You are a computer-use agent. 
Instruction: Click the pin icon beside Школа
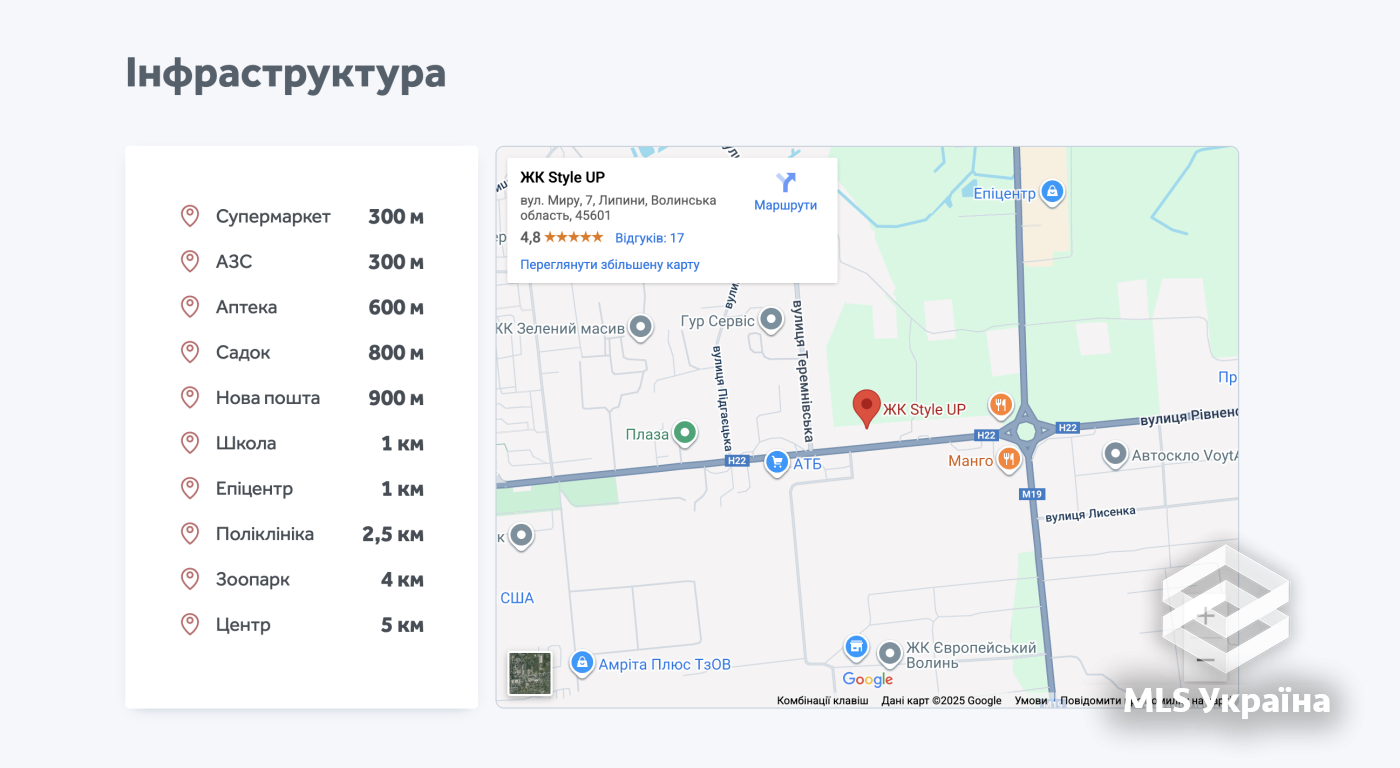[190, 442]
